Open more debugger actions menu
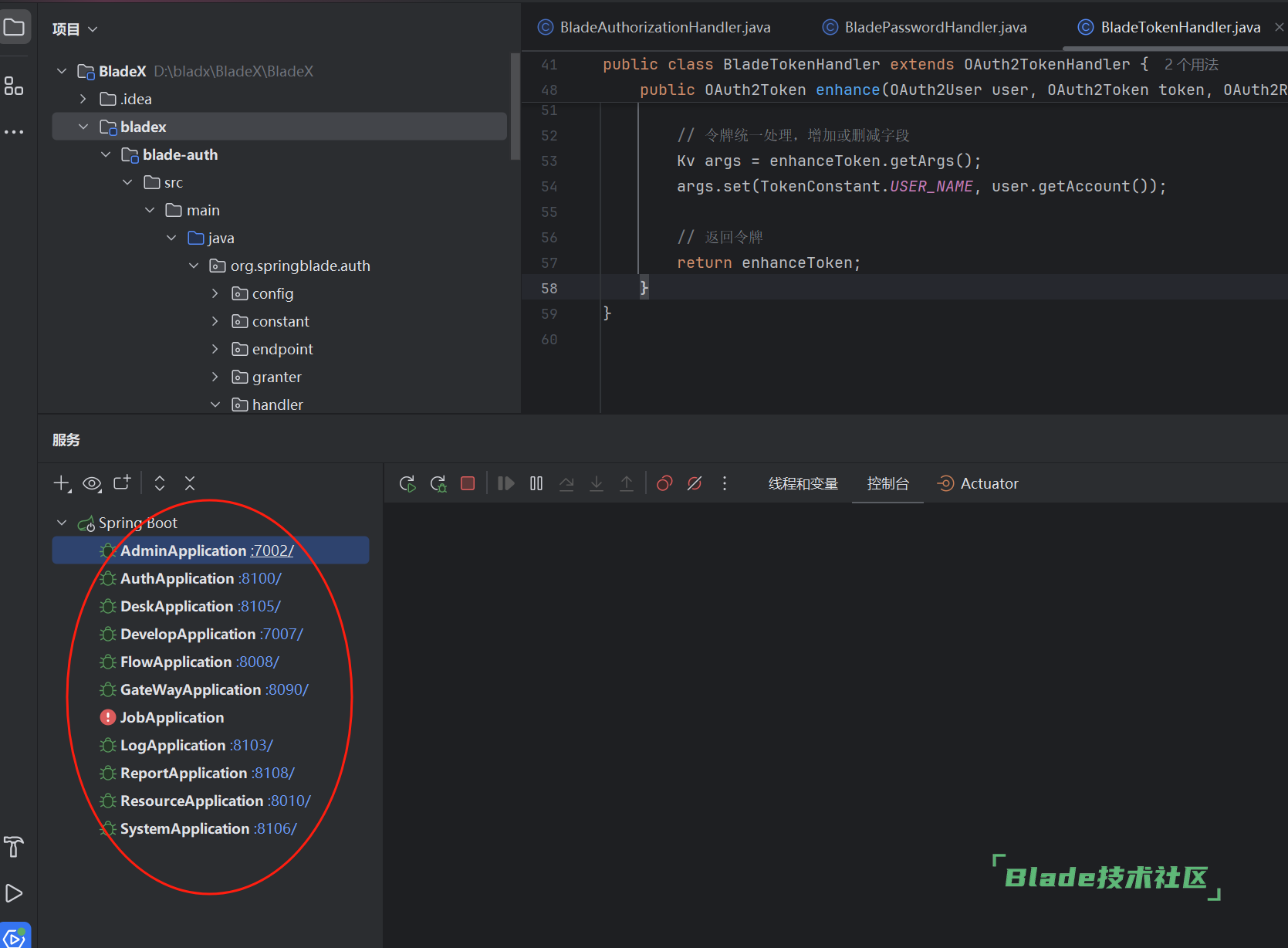1288x948 pixels. point(724,483)
